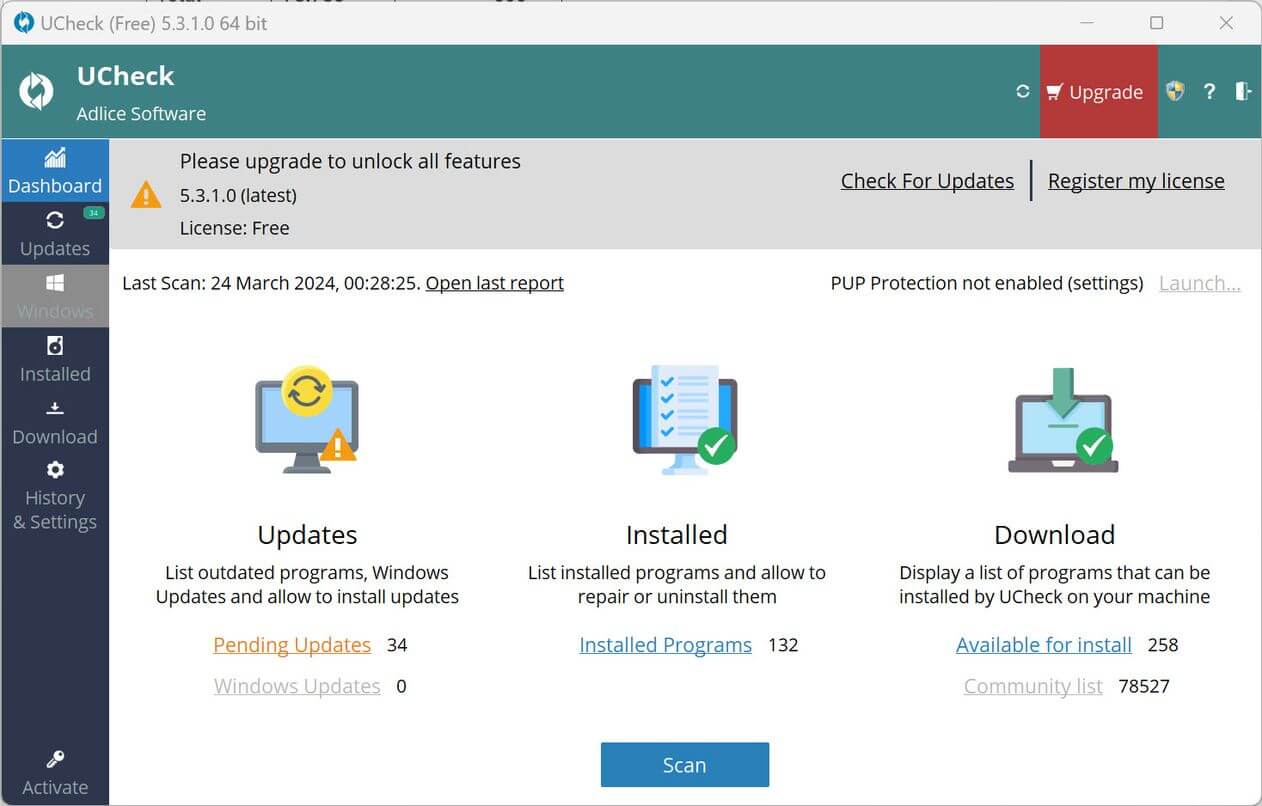Maximize the UCheck window
The image size is (1262, 806).
(1156, 22)
